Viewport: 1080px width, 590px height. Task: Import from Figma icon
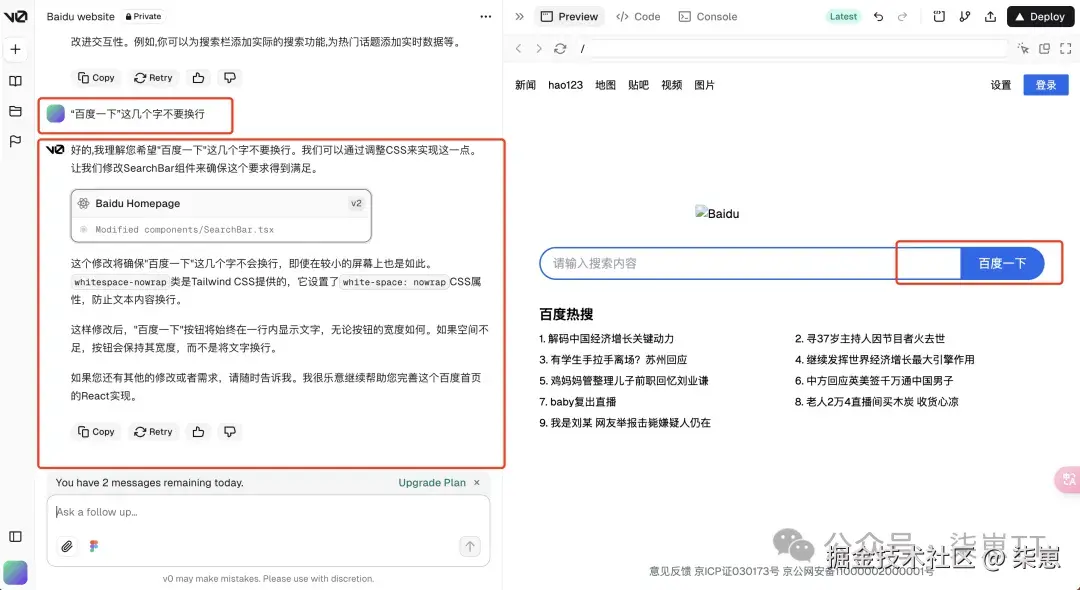pyautogui.click(x=94, y=547)
